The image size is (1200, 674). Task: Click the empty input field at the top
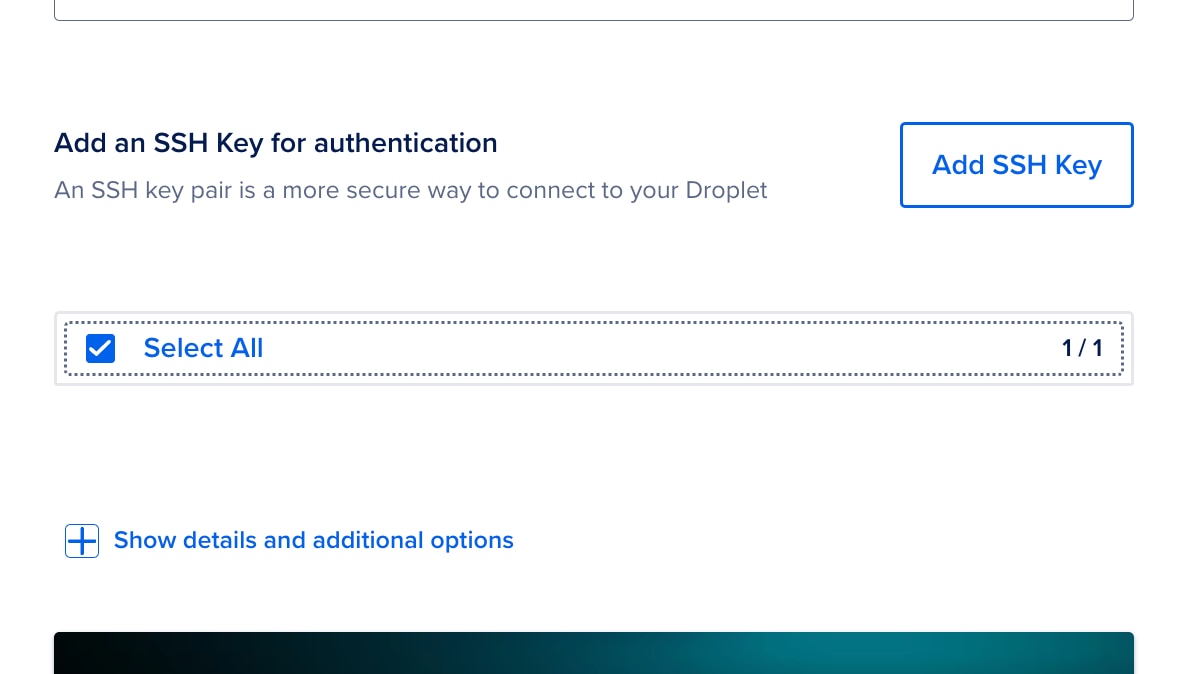tap(593, 8)
